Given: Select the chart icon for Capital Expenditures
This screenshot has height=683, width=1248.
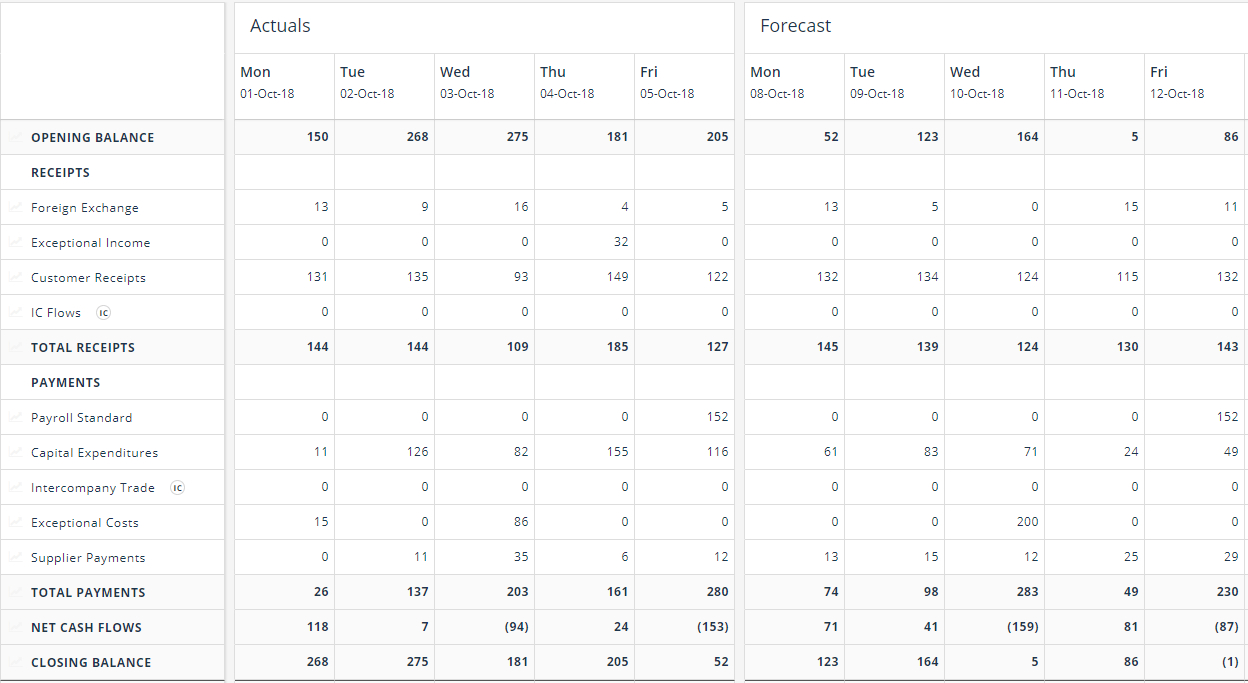Looking at the screenshot, I should coord(15,453).
